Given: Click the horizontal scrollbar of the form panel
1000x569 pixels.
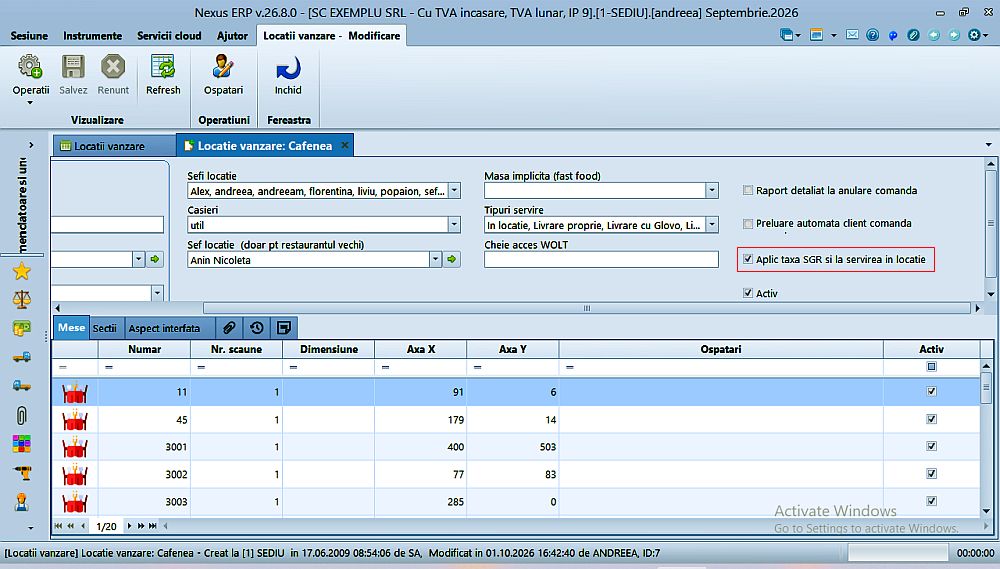Looking at the screenshot, I should coord(586,308).
